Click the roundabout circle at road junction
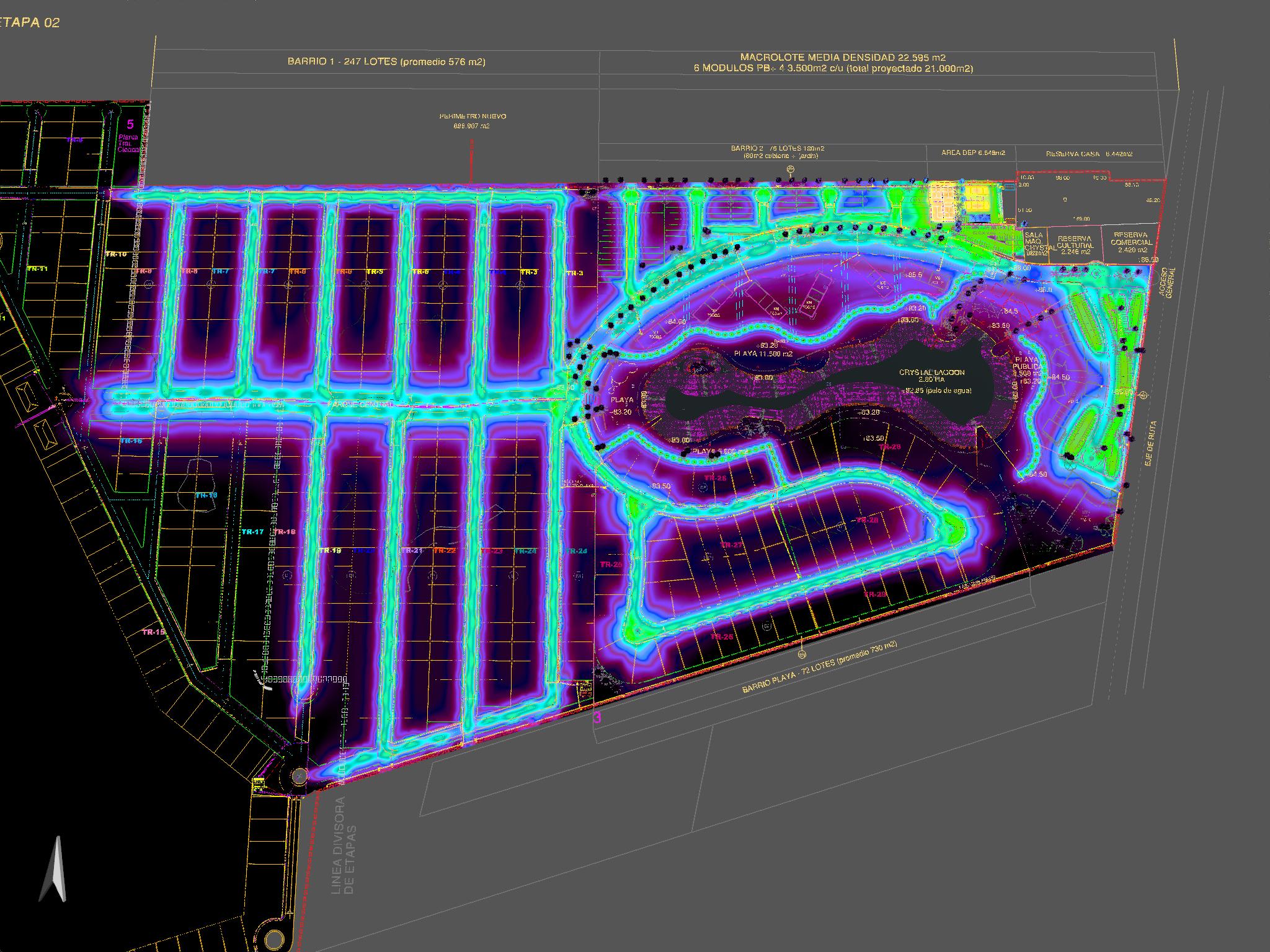This screenshot has width=1270, height=952. [299, 775]
